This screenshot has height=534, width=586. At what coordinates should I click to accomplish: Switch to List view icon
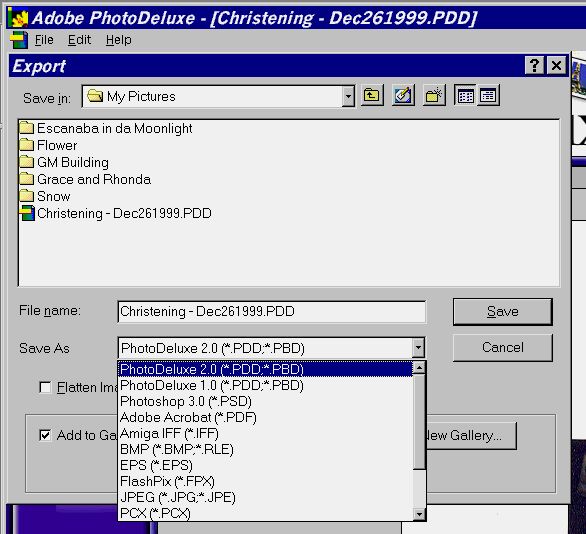tap(465, 96)
